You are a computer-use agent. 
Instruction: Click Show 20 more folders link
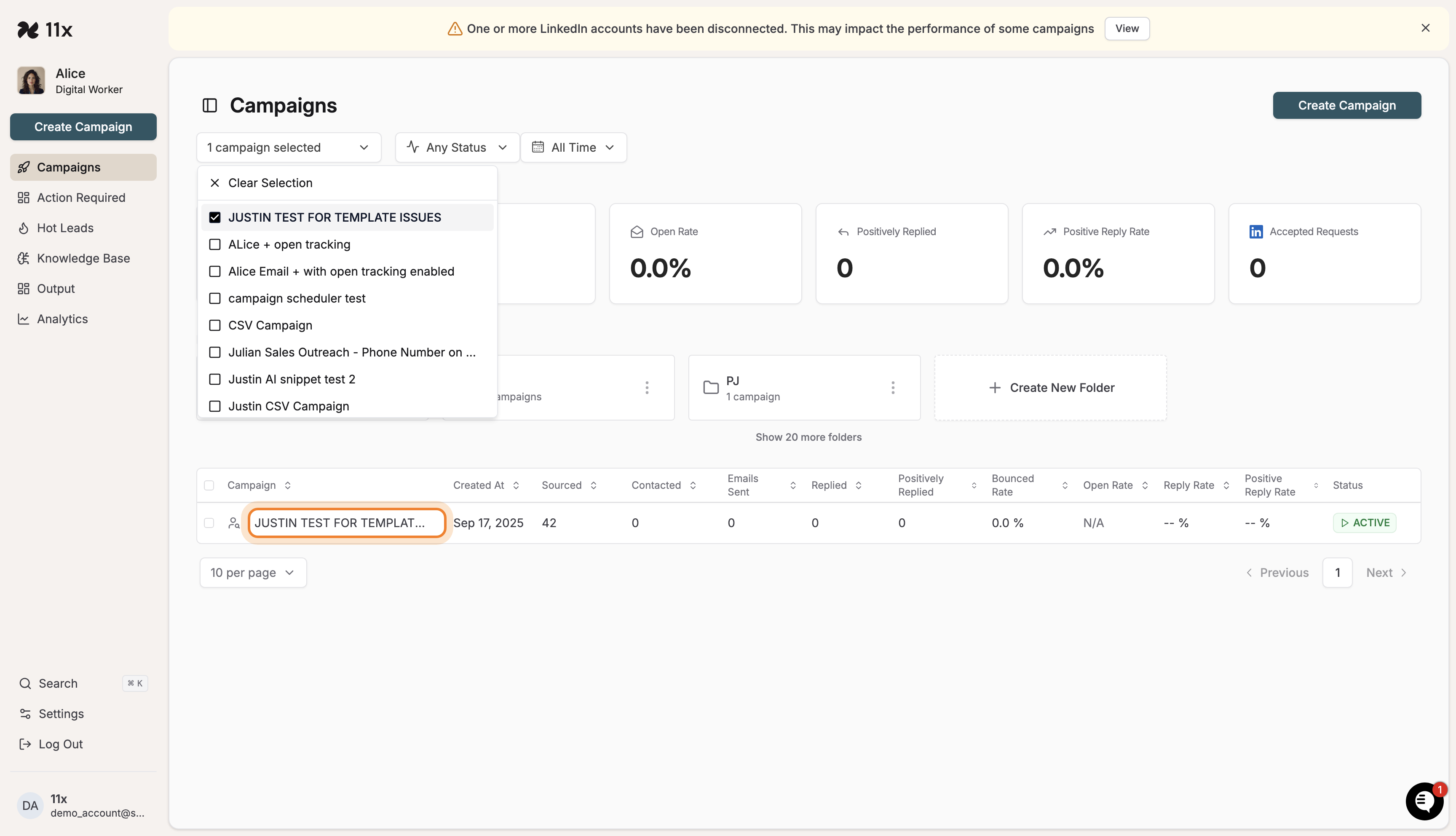[x=808, y=437]
